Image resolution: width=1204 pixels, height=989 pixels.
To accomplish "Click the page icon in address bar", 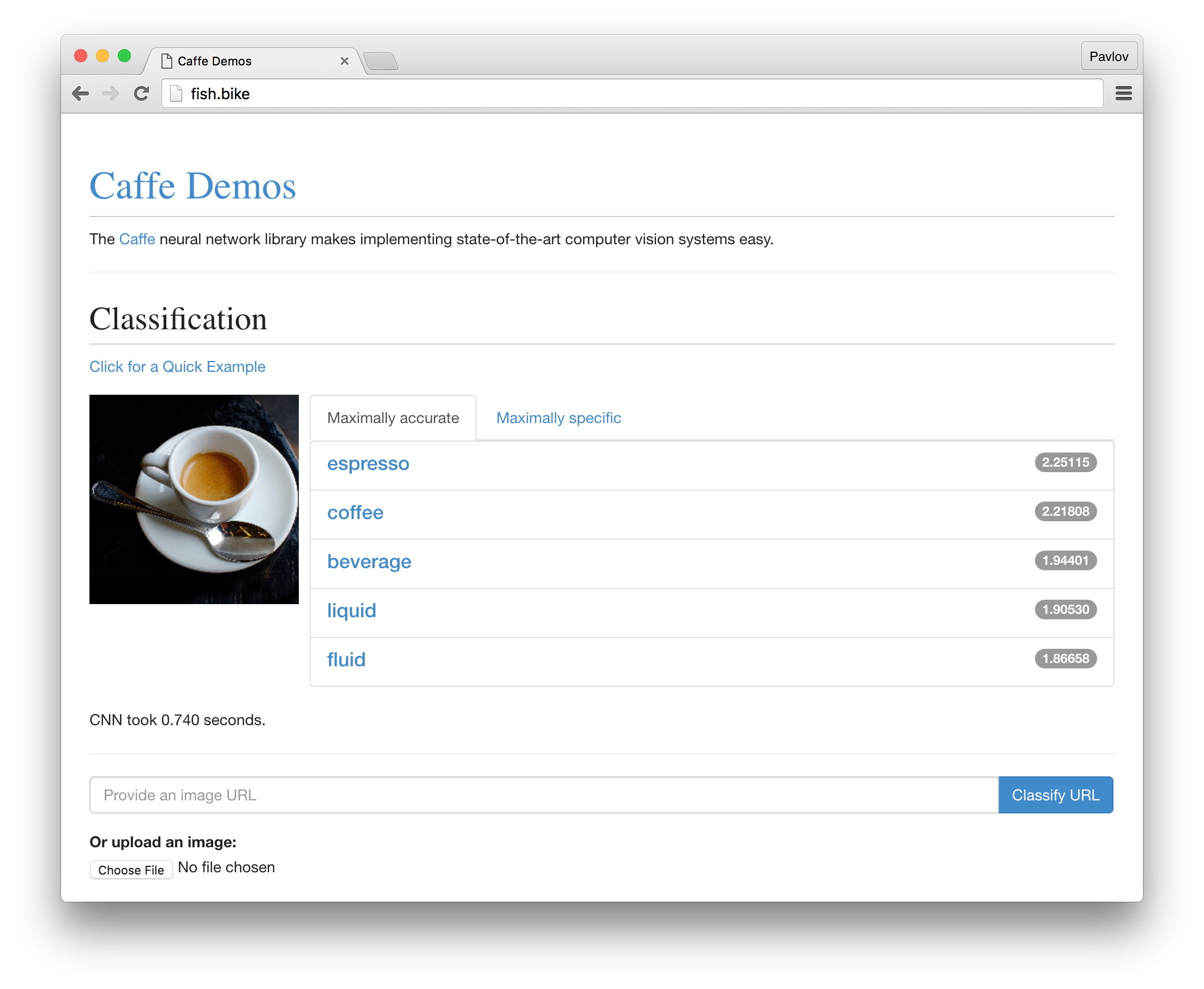I will coord(177,93).
